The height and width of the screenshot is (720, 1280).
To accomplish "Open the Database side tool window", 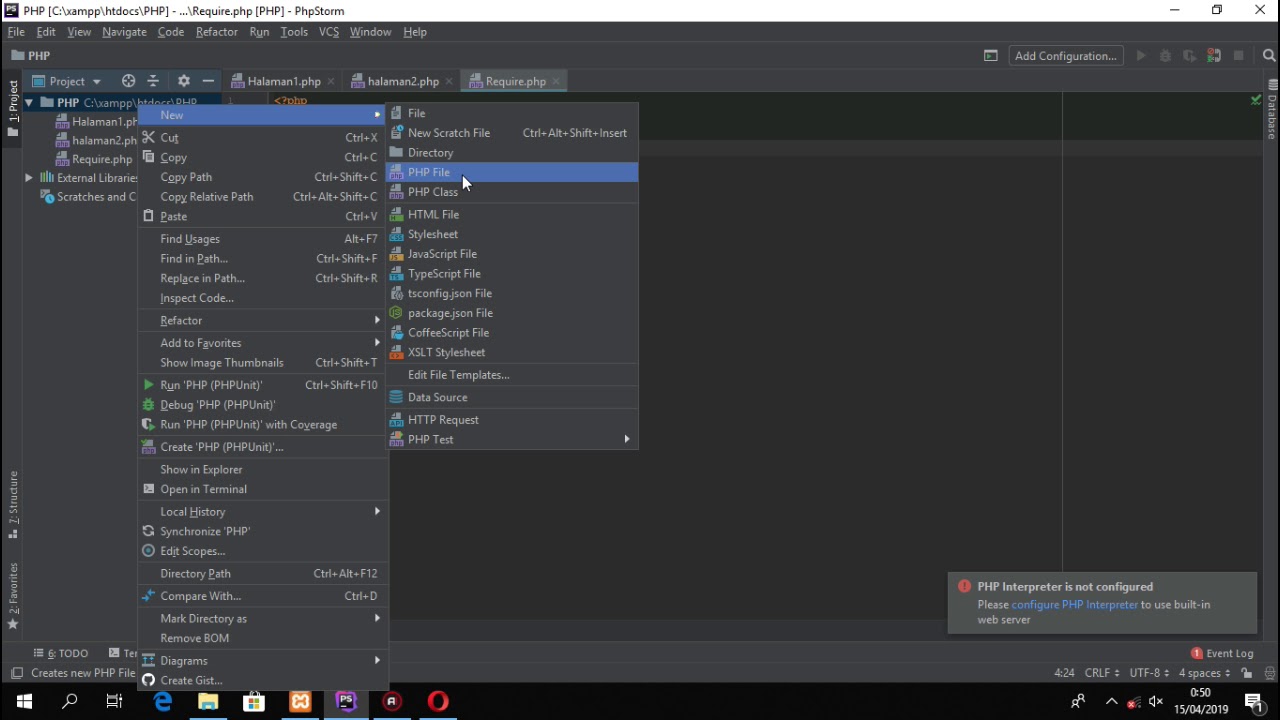I will pyautogui.click(x=1272, y=111).
